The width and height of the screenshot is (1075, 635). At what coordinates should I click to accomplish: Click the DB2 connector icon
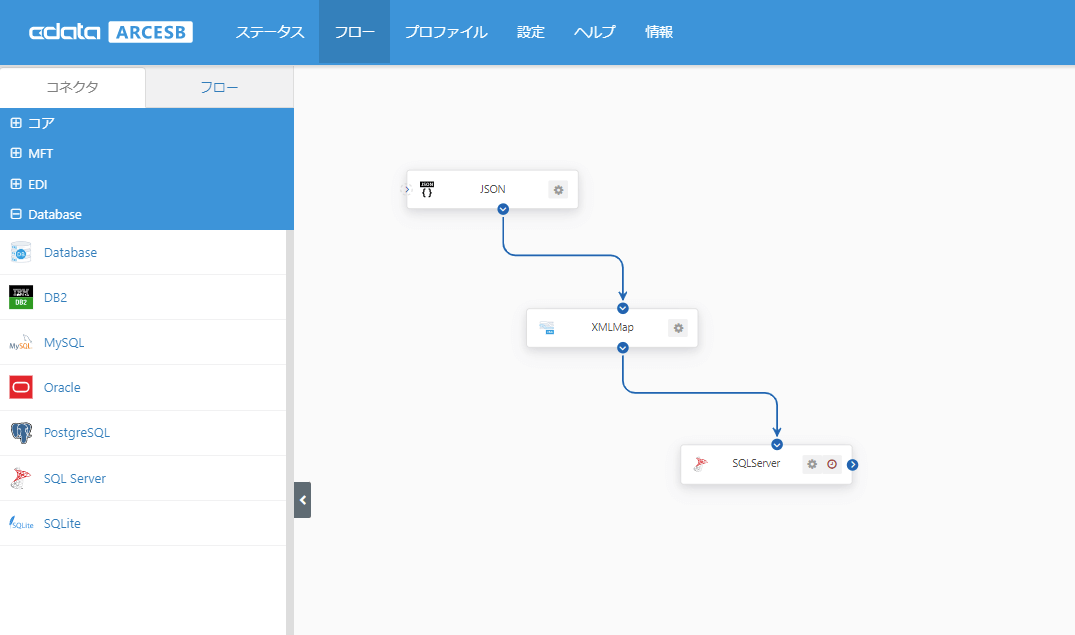21,297
